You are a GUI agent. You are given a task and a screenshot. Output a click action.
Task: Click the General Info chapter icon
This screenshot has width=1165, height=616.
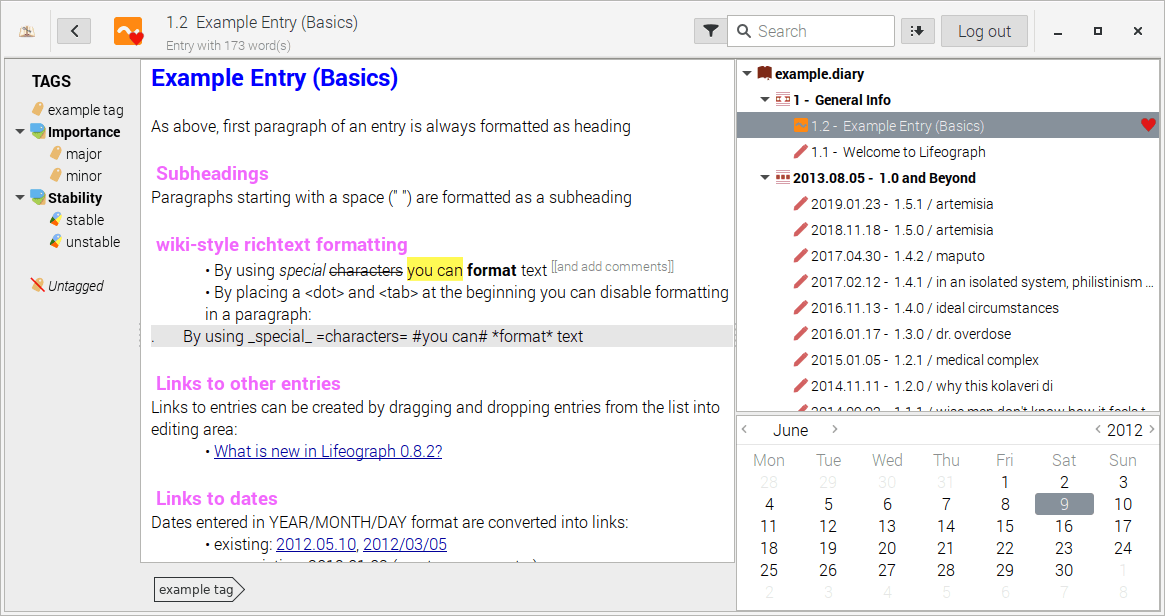coord(782,99)
